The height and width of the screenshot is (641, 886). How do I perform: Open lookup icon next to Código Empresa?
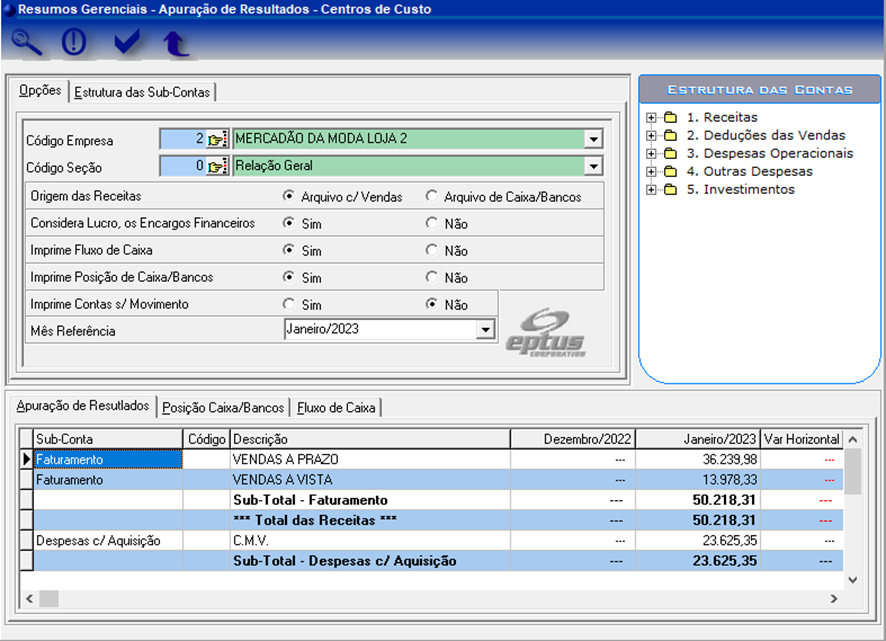pyautogui.click(x=217, y=140)
